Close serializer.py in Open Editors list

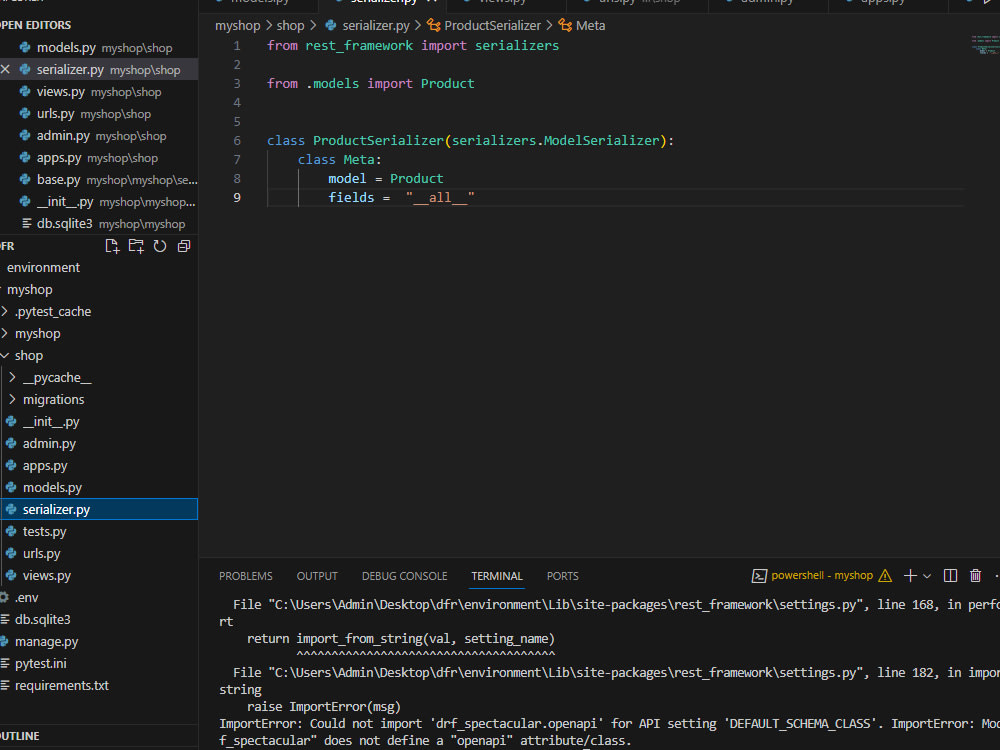click(x=5, y=70)
